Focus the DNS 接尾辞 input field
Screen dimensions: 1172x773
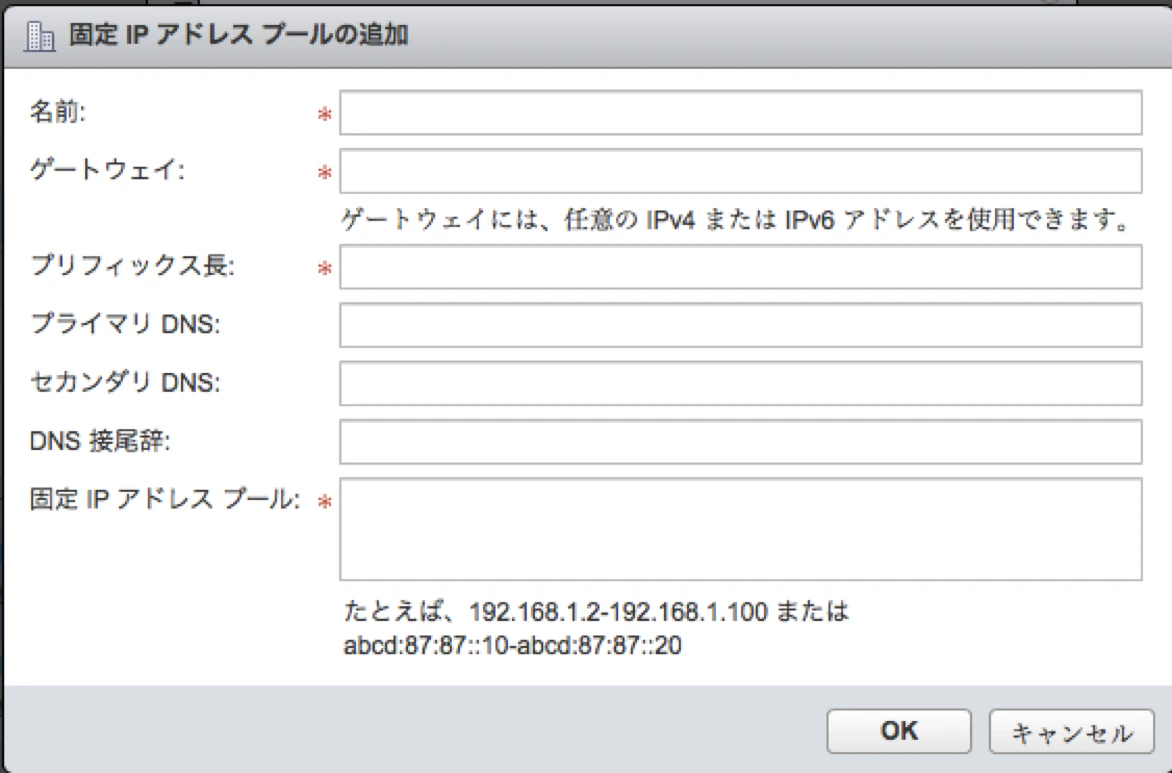741,442
